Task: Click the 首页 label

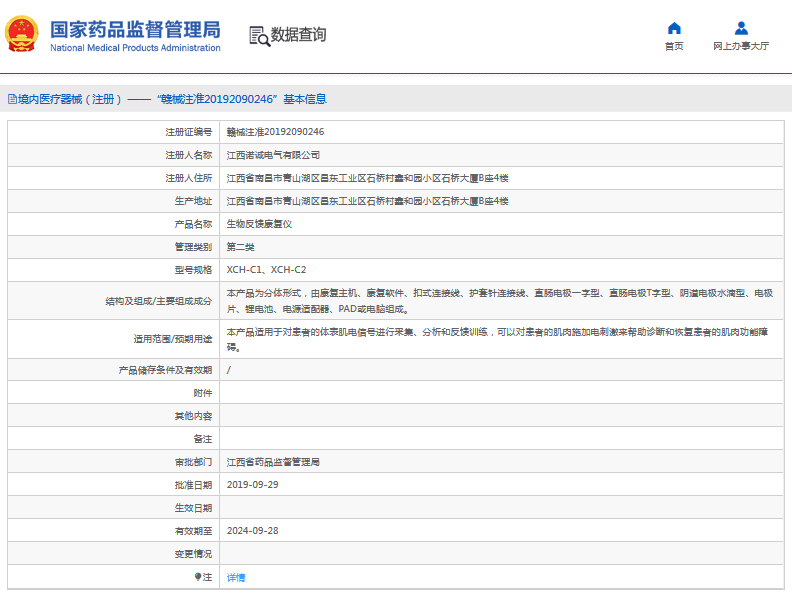Action: click(x=674, y=46)
